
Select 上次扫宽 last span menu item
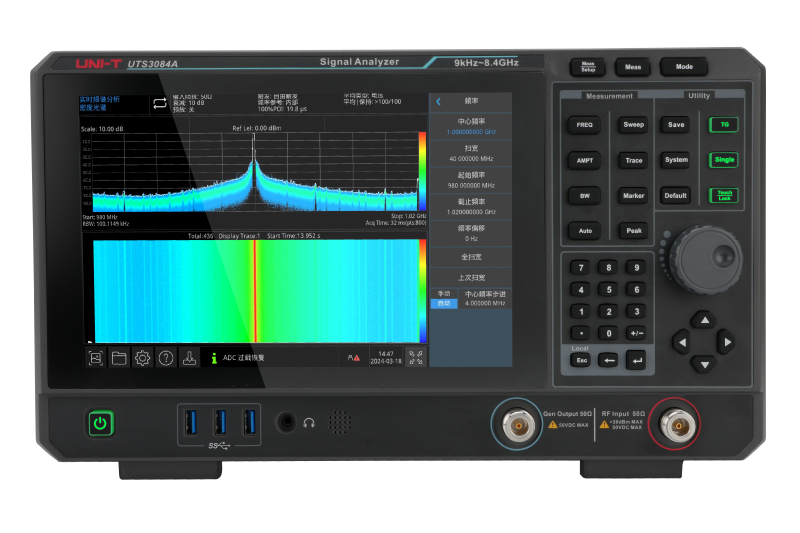470,277
